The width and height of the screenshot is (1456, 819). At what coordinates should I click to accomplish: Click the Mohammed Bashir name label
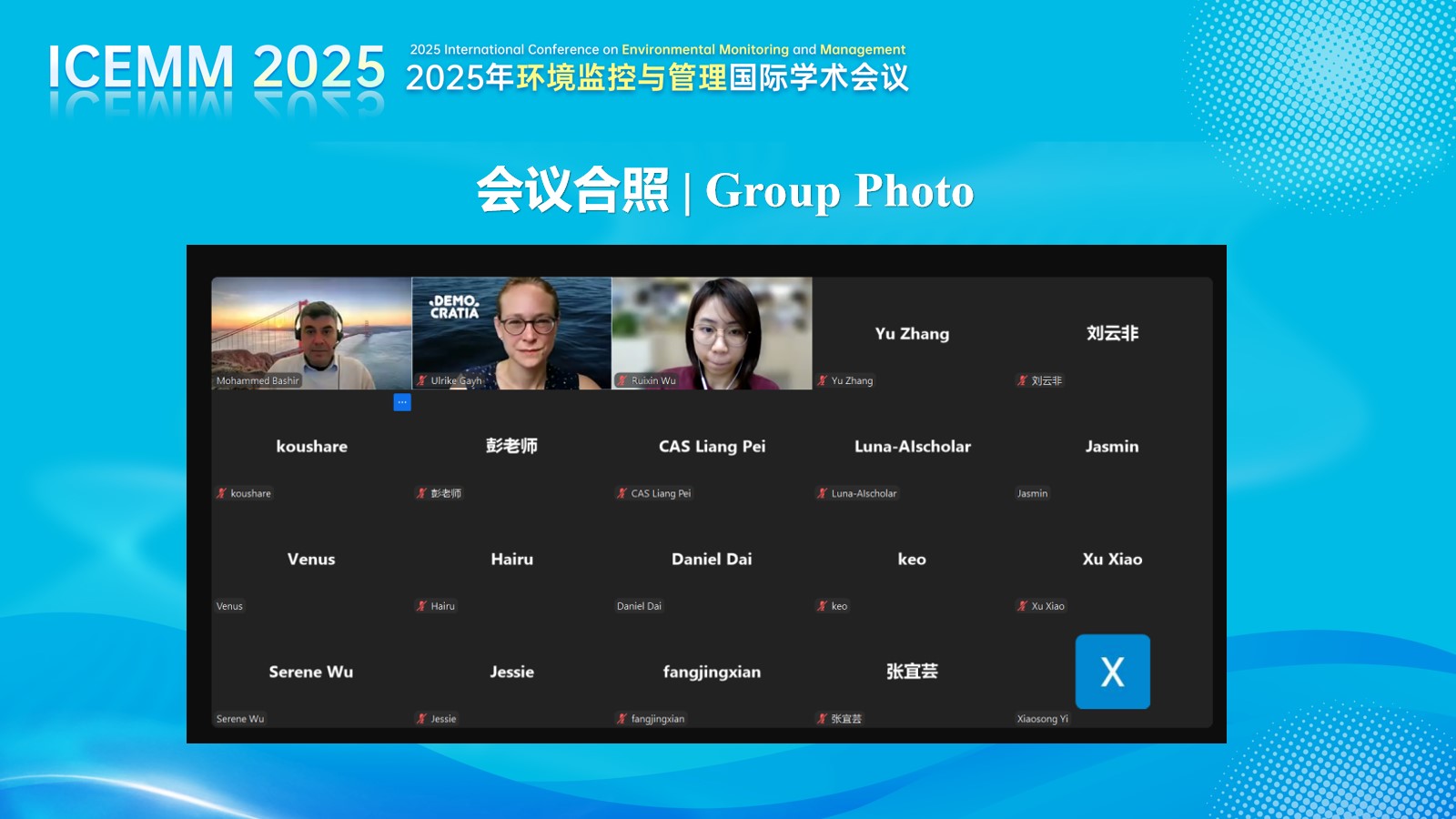tap(258, 380)
